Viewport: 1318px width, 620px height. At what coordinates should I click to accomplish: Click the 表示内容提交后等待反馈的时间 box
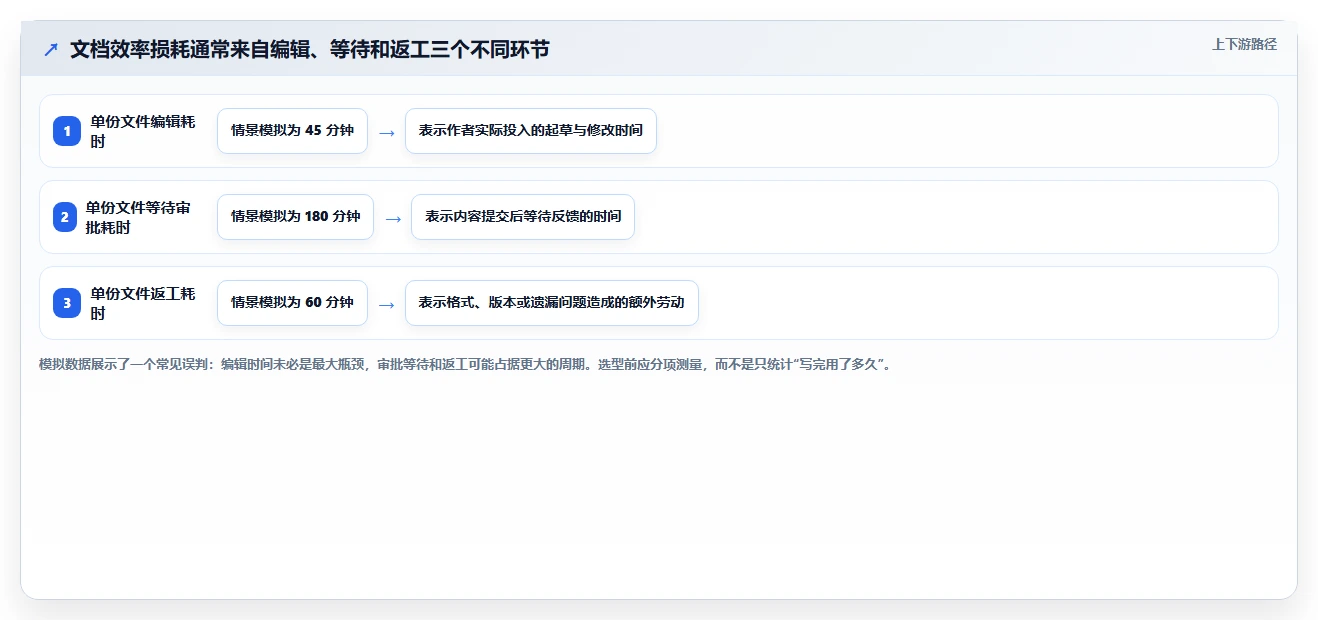point(523,217)
